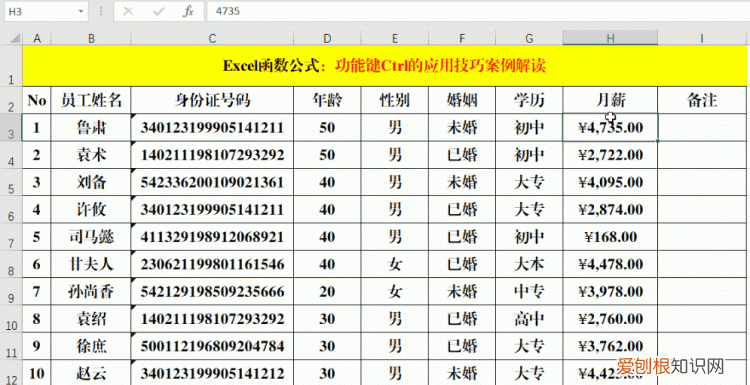
Task: Select column H header
Action: (610, 38)
